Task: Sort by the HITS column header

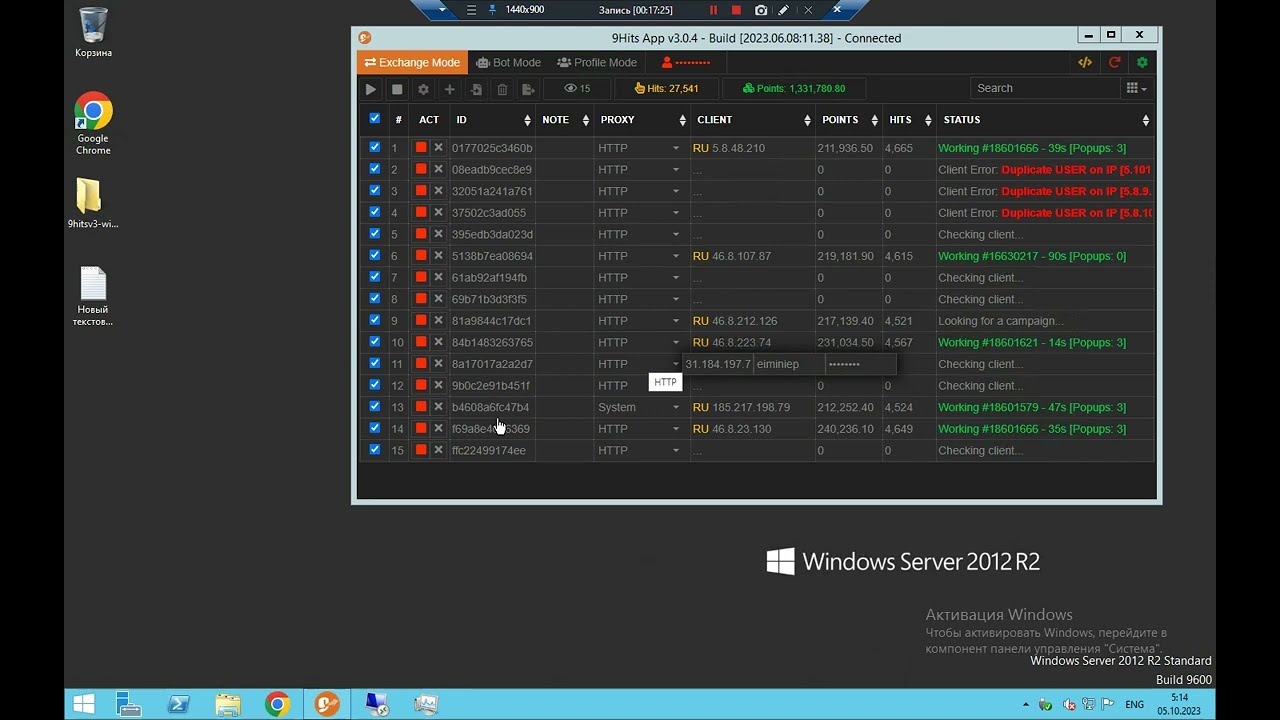Action: (909, 120)
